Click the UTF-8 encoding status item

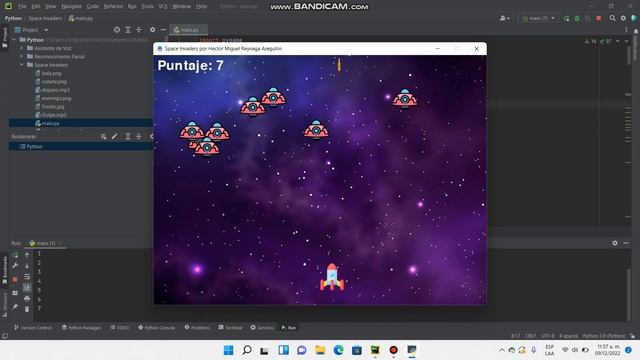tap(548, 336)
